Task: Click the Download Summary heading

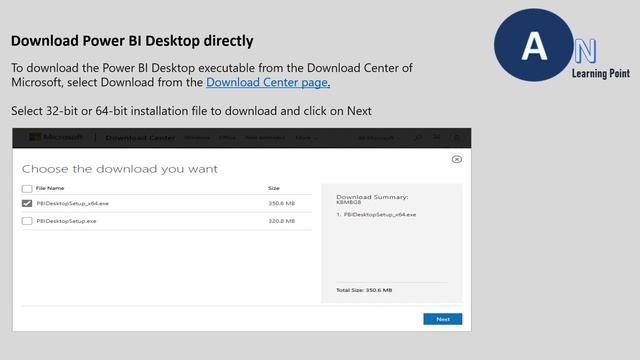Action: tap(372, 197)
